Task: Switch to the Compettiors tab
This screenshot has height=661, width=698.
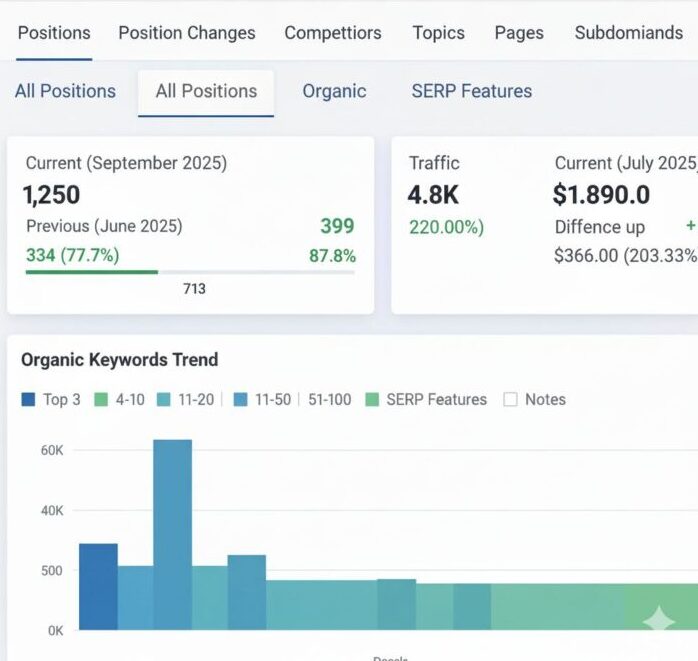Action: click(x=333, y=33)
